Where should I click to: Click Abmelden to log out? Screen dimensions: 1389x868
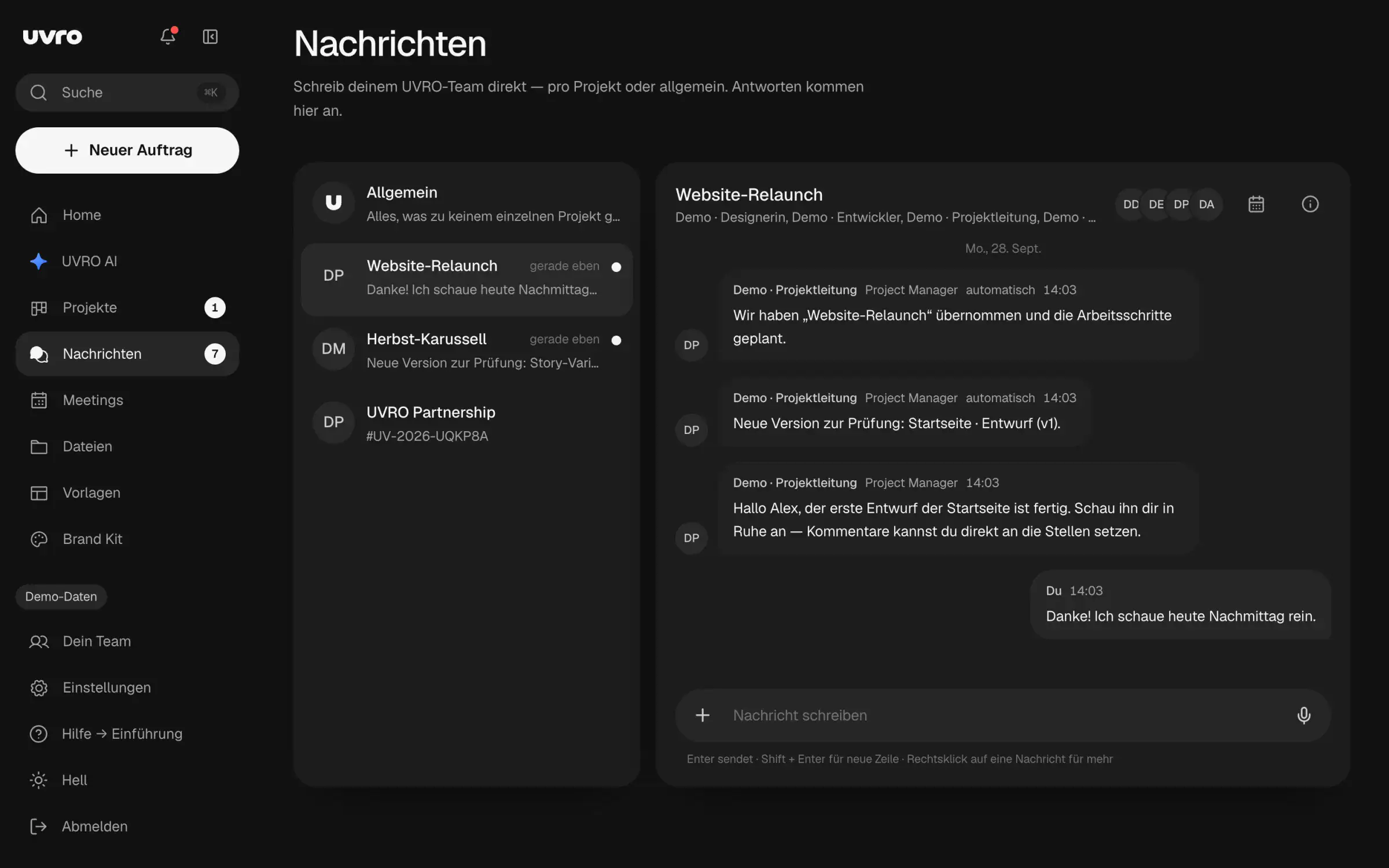click(x=127, y=826)
